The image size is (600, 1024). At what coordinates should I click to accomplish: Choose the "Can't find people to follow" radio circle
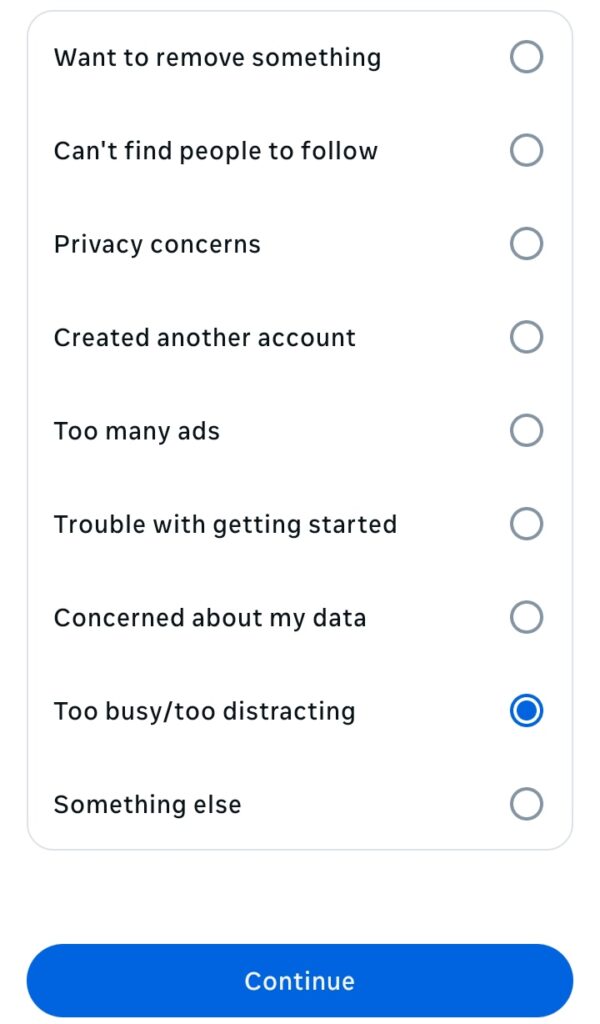tap(526, 151)
